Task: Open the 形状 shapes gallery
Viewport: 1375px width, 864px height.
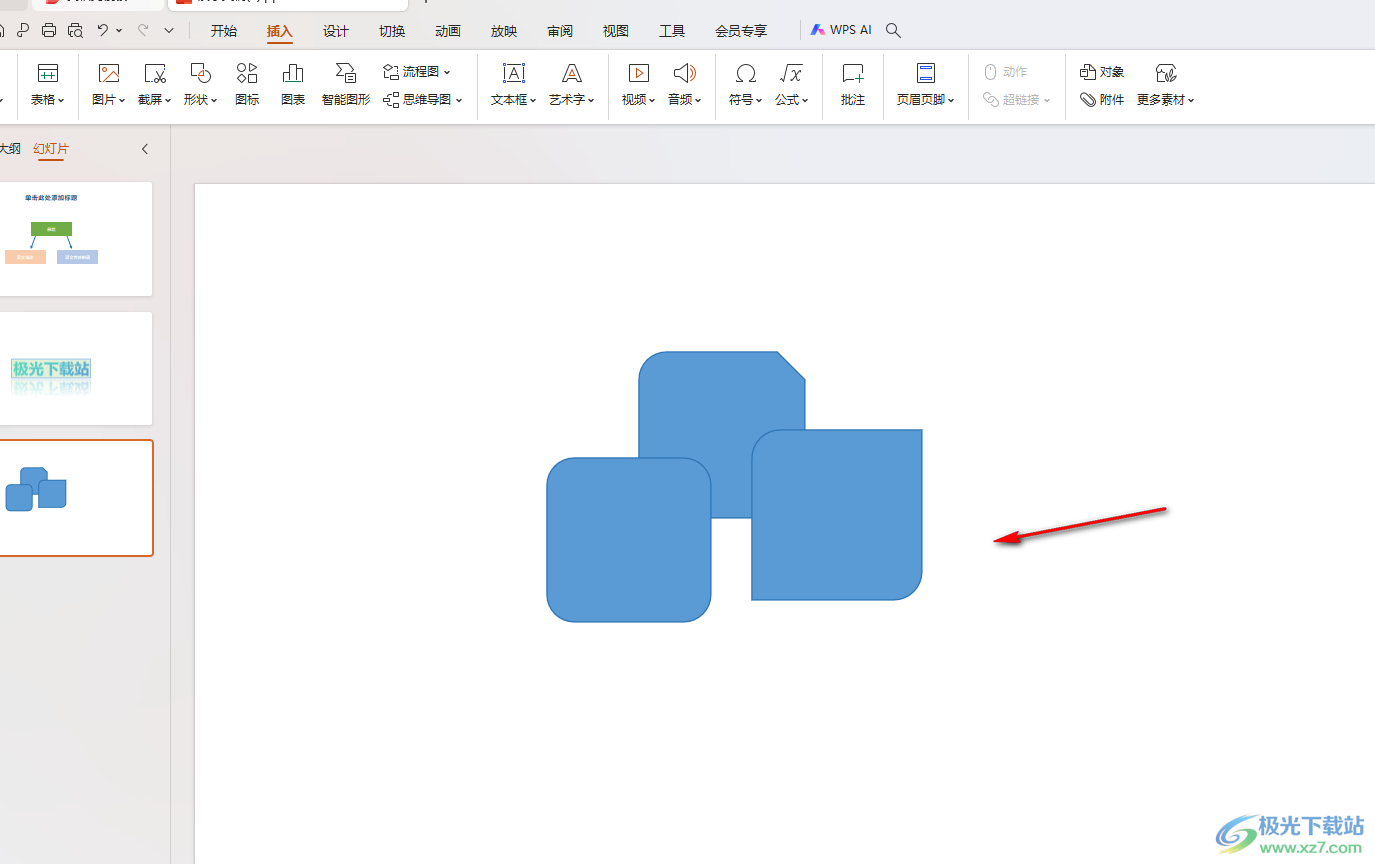Action: (201, 85)
